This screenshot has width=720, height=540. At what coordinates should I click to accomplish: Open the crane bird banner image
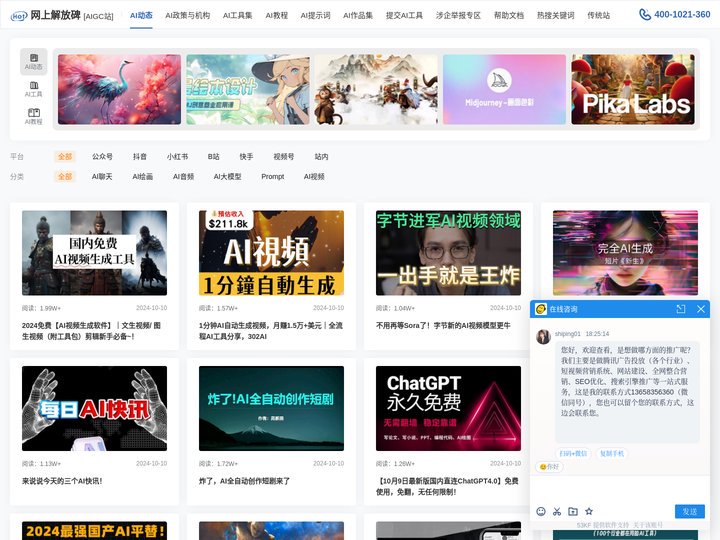pyautogui.click(x=119, y=89)
